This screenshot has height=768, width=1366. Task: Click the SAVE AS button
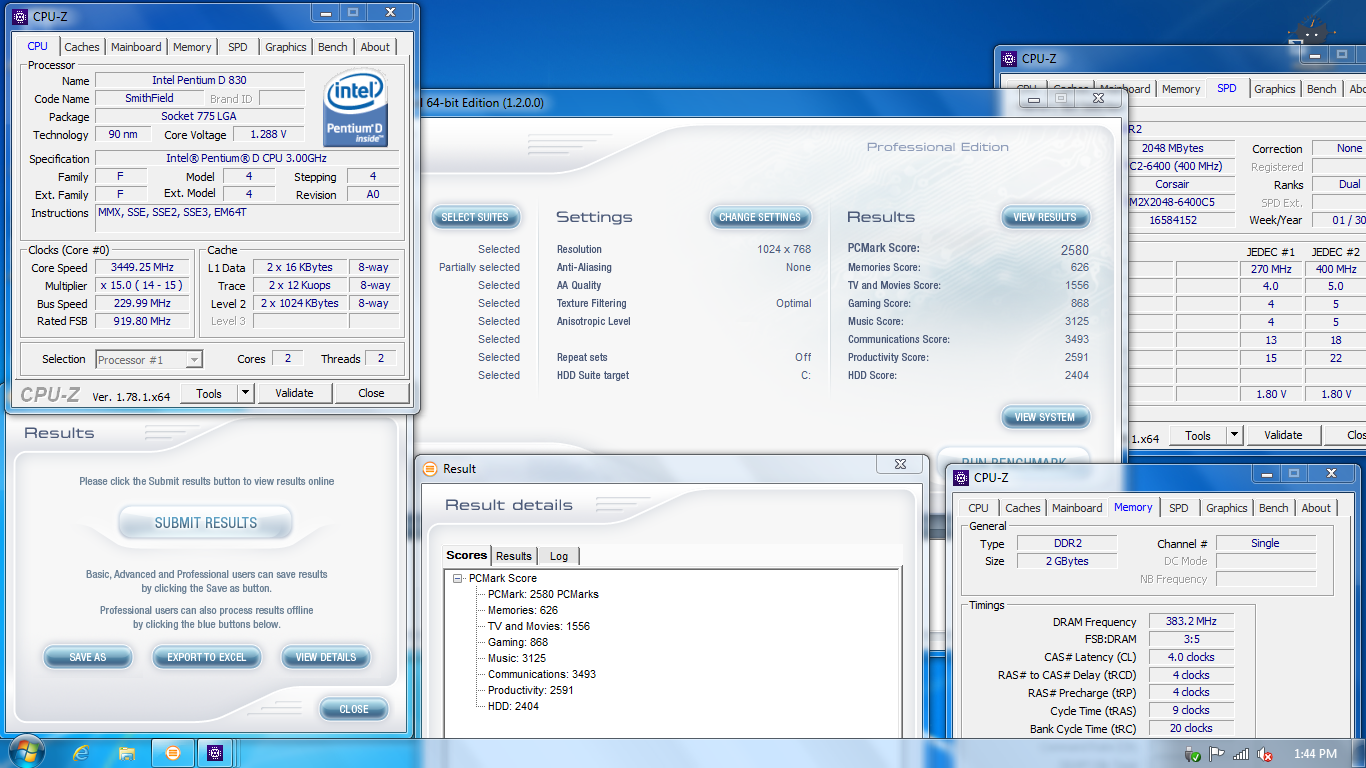(88, 657)
